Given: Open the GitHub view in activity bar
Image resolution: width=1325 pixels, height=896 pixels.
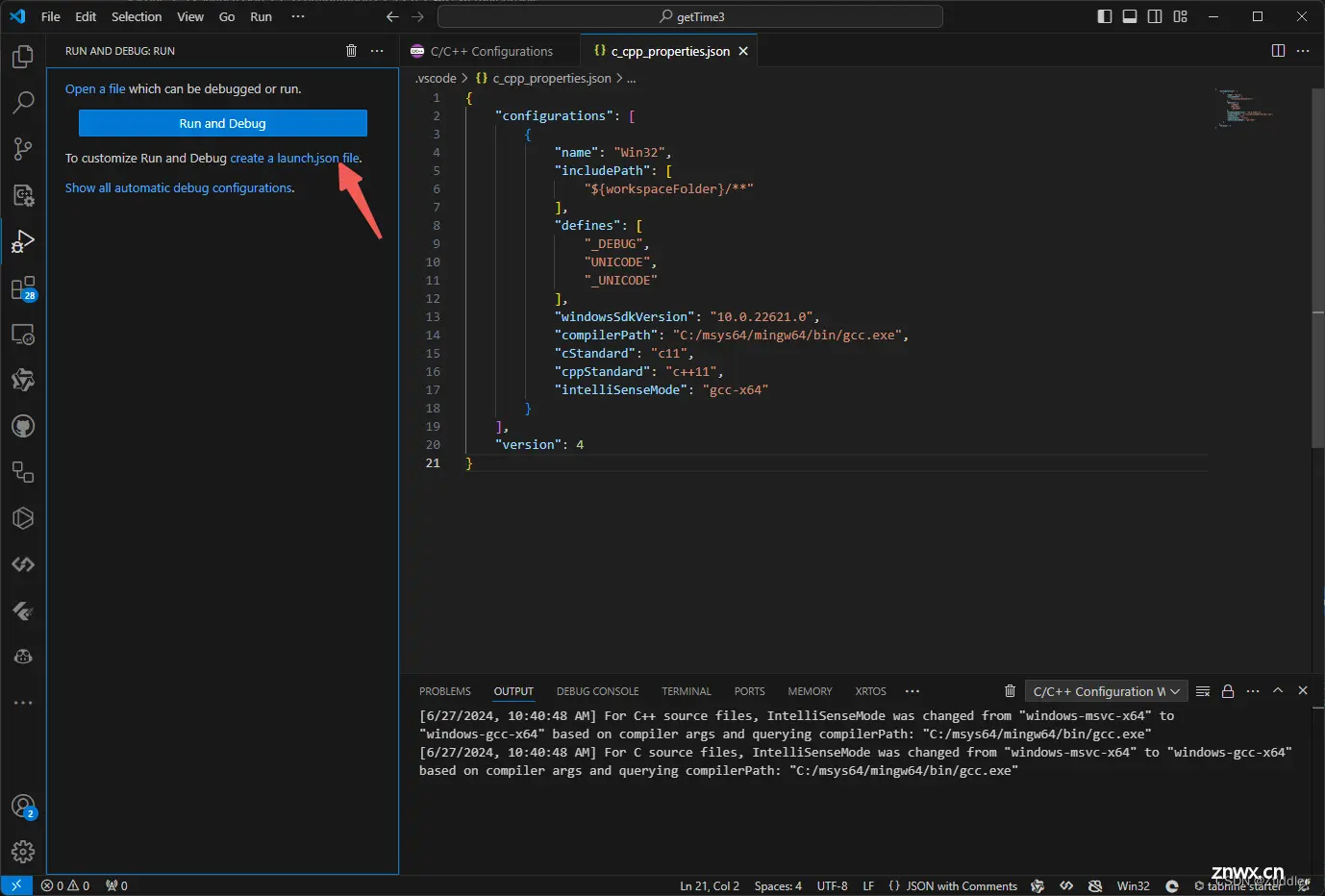Looking at the screenshot, I should [23, 426].
